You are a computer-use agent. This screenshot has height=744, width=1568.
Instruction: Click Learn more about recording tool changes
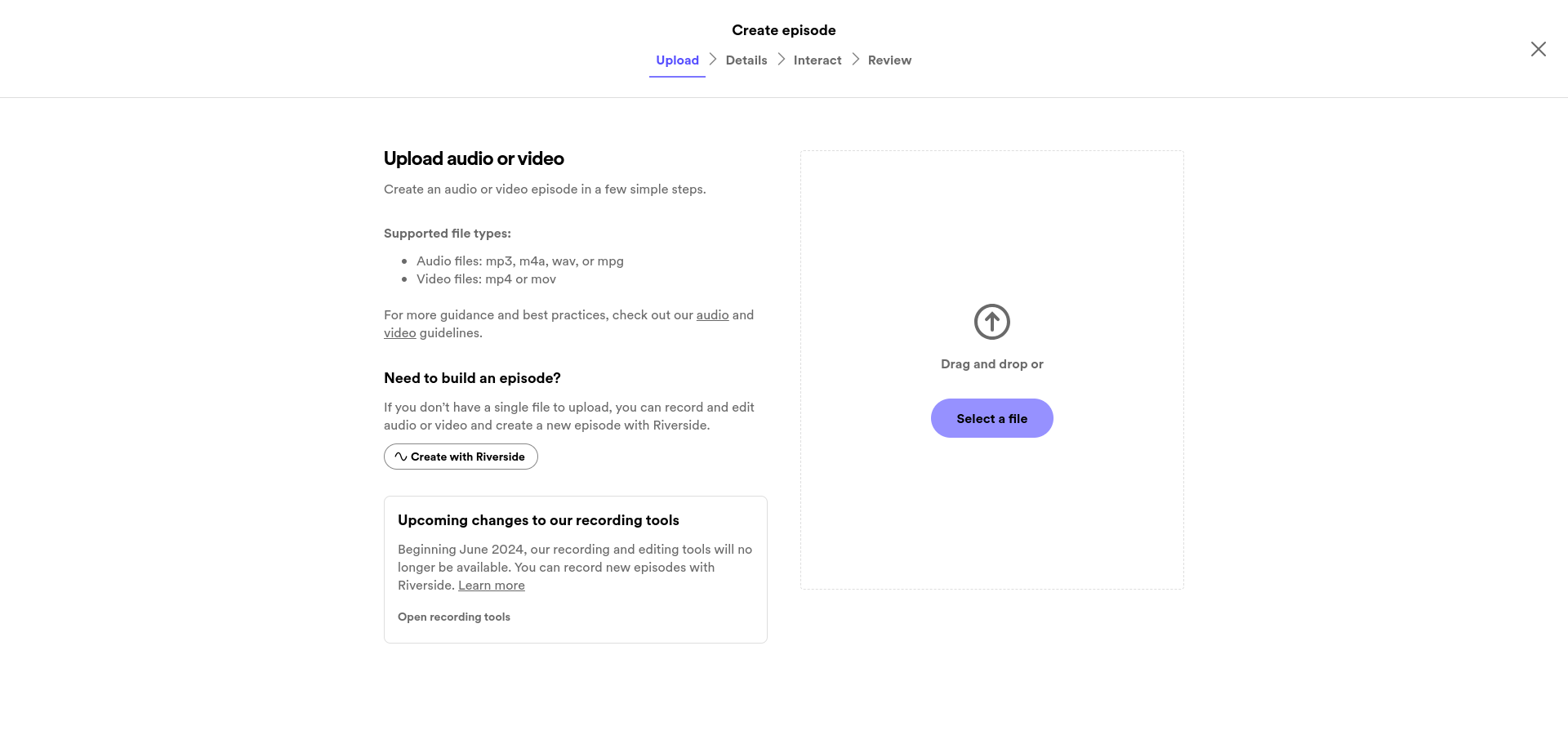(x=491, y=585)
